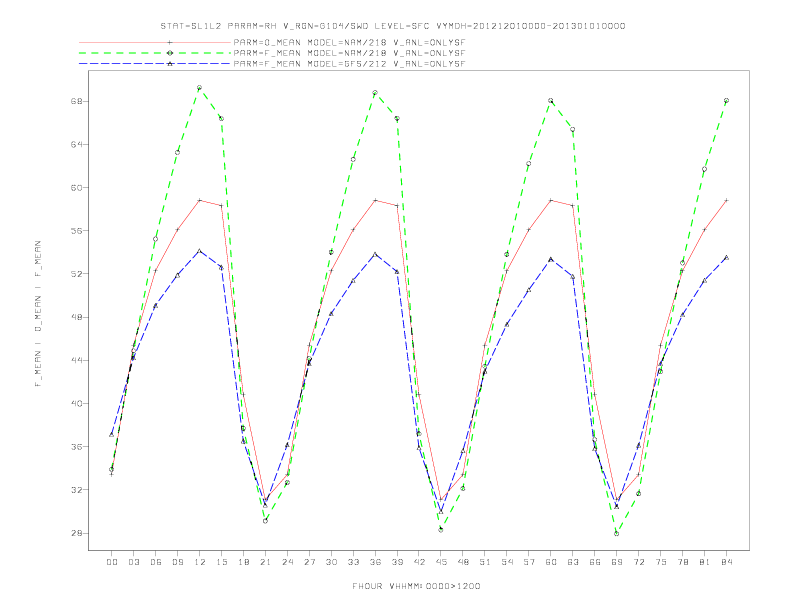
Task: Click the red solid line sample in legend
Action: tap(155, 42)
